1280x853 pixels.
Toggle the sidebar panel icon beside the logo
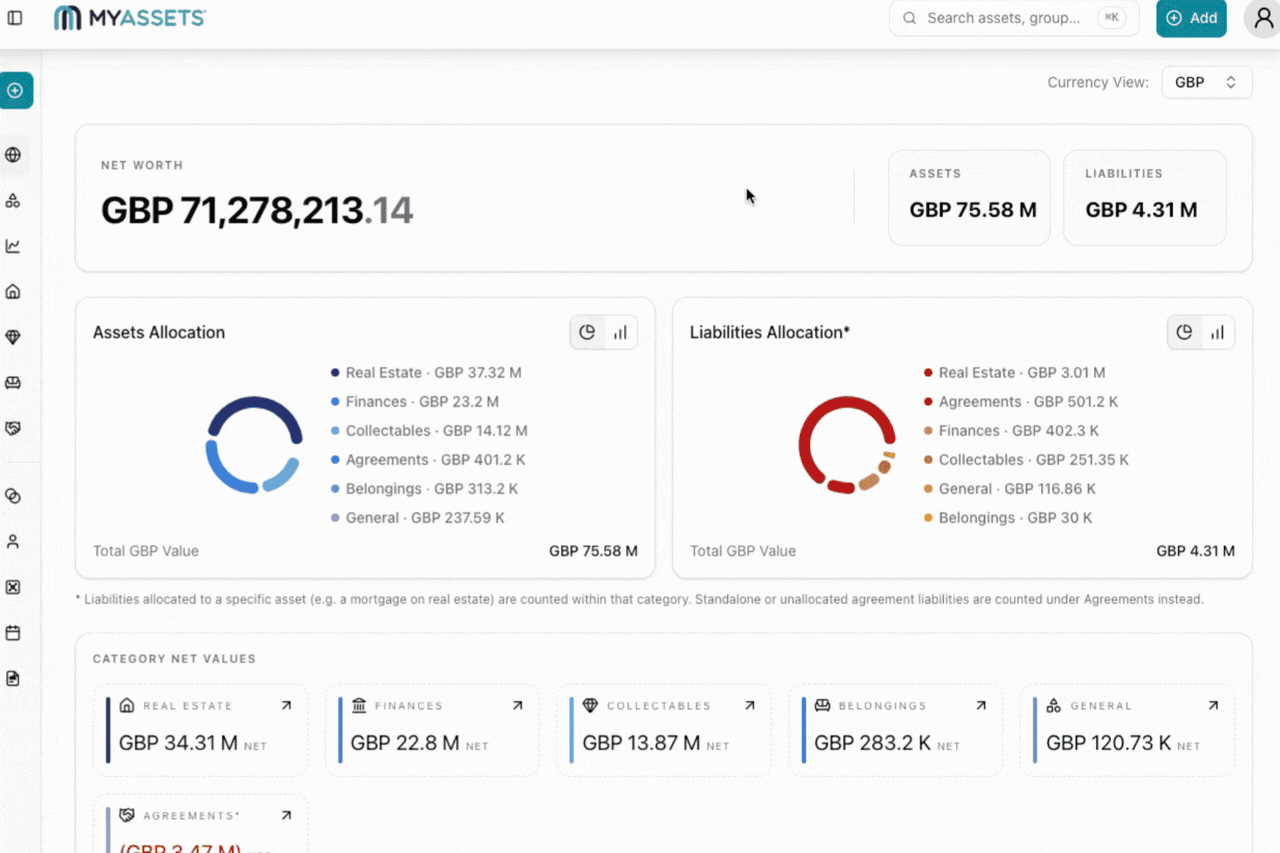(x=15, y=18)
